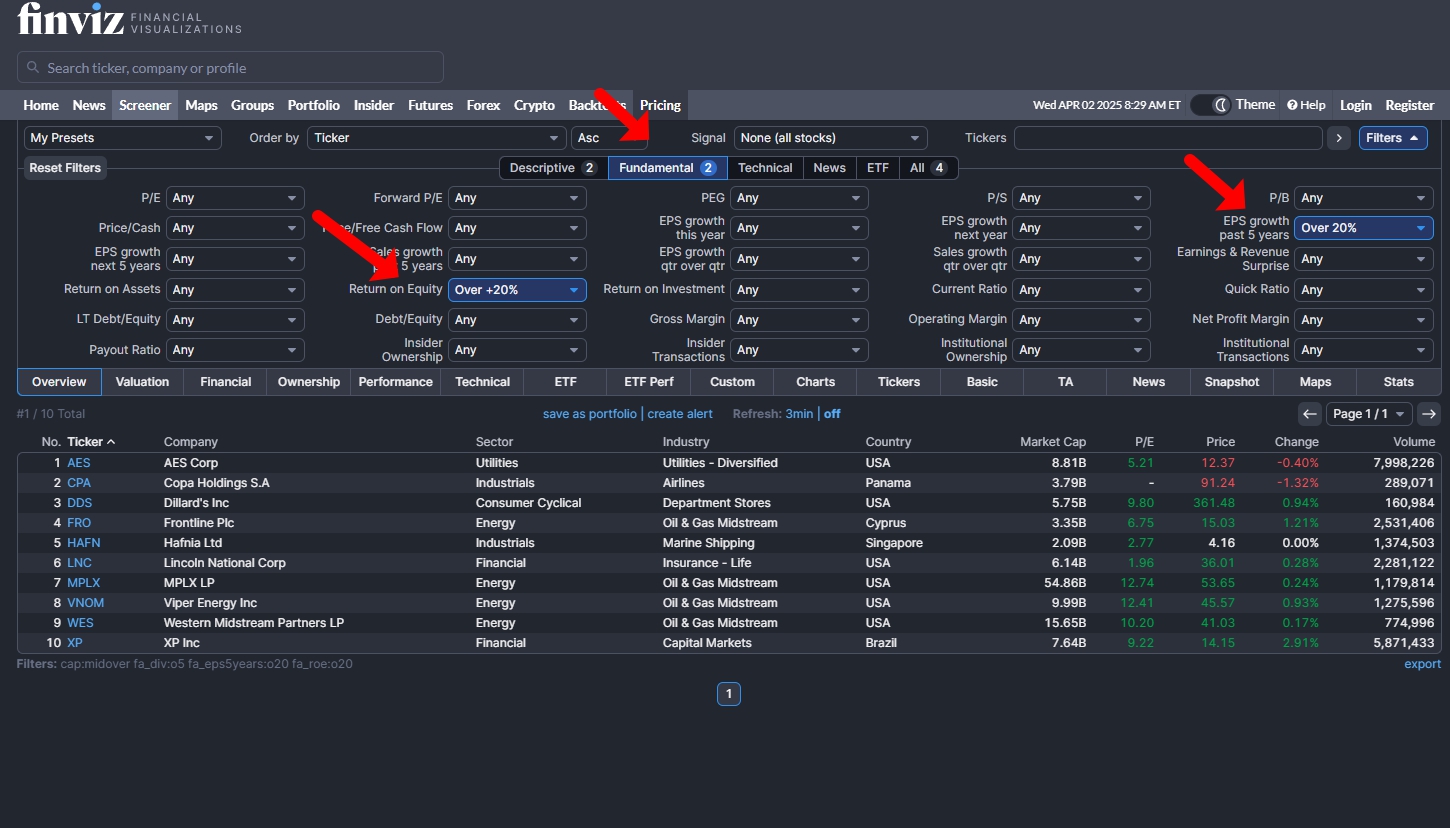Focus the search ticker input field

point(230,68)
